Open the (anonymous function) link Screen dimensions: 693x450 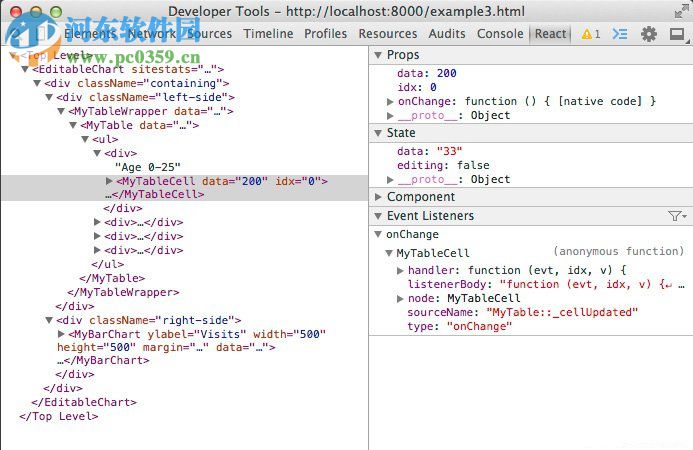(x=618, y=252)
